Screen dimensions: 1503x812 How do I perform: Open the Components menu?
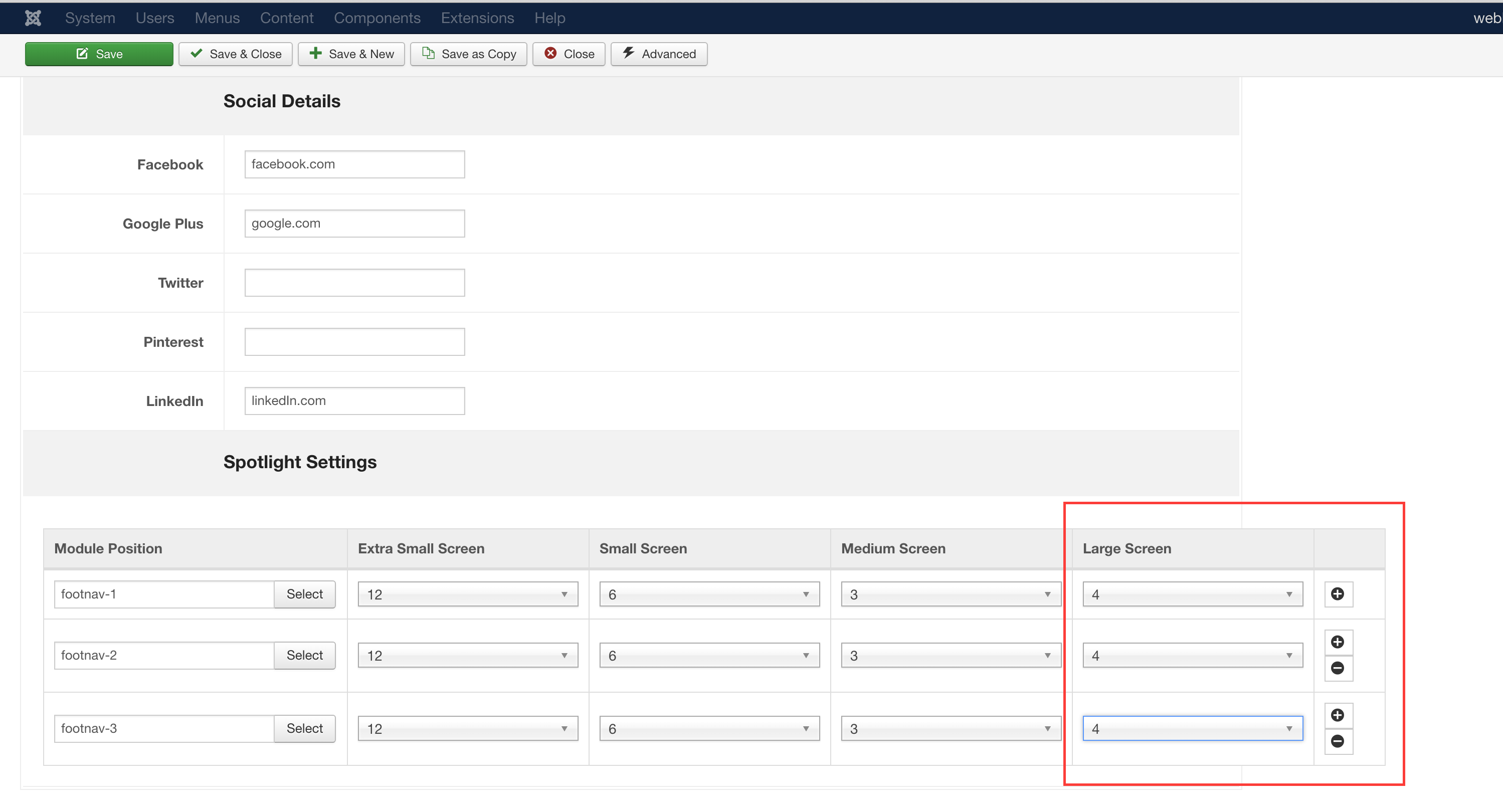point(377,18)
